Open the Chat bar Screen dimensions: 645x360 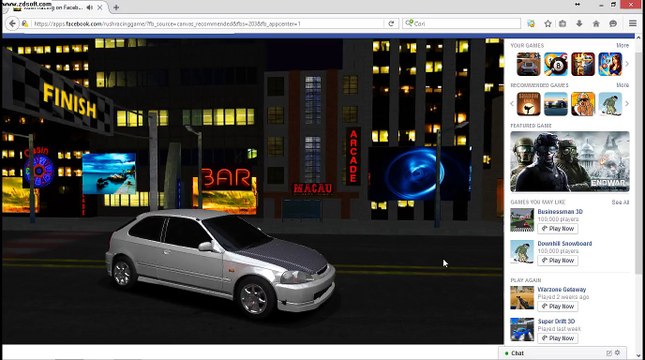(562, 353)
